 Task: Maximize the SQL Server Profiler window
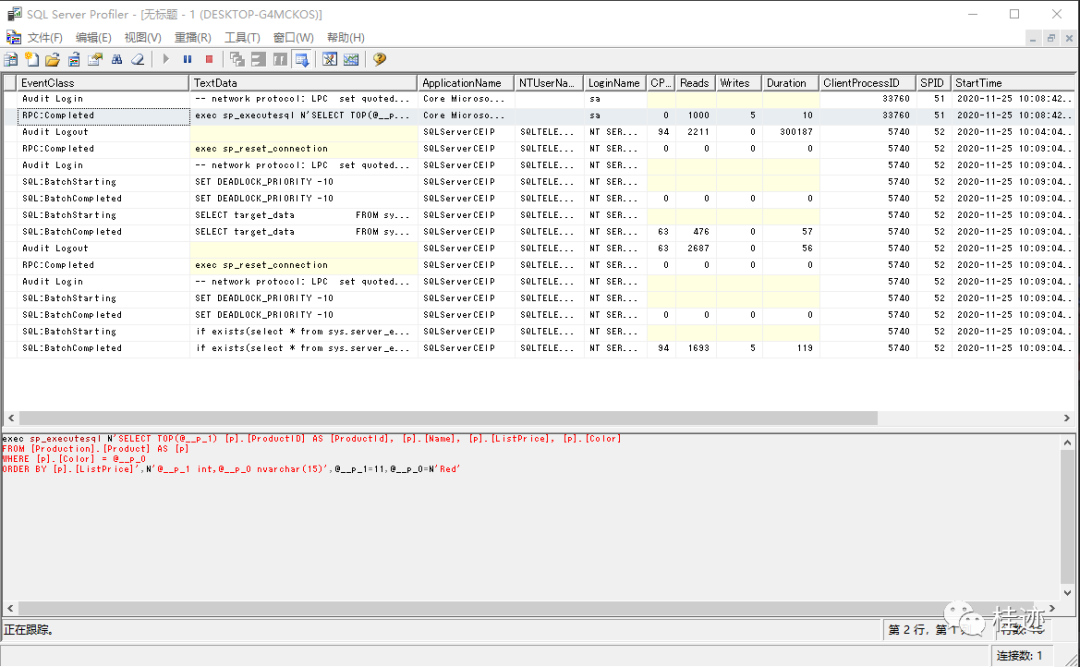pos(1015,14)
